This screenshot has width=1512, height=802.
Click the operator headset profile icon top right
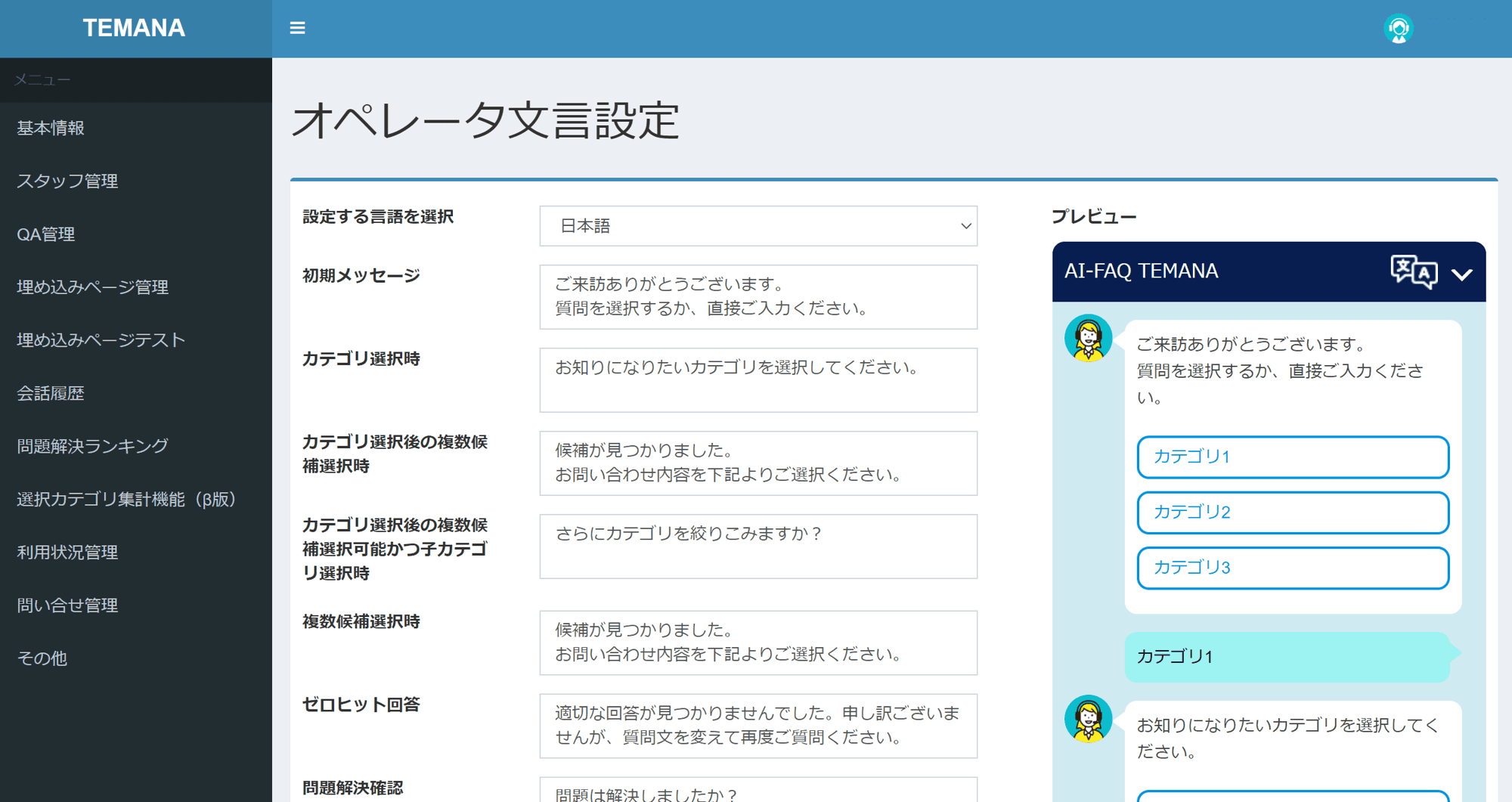coord(1399,28)
